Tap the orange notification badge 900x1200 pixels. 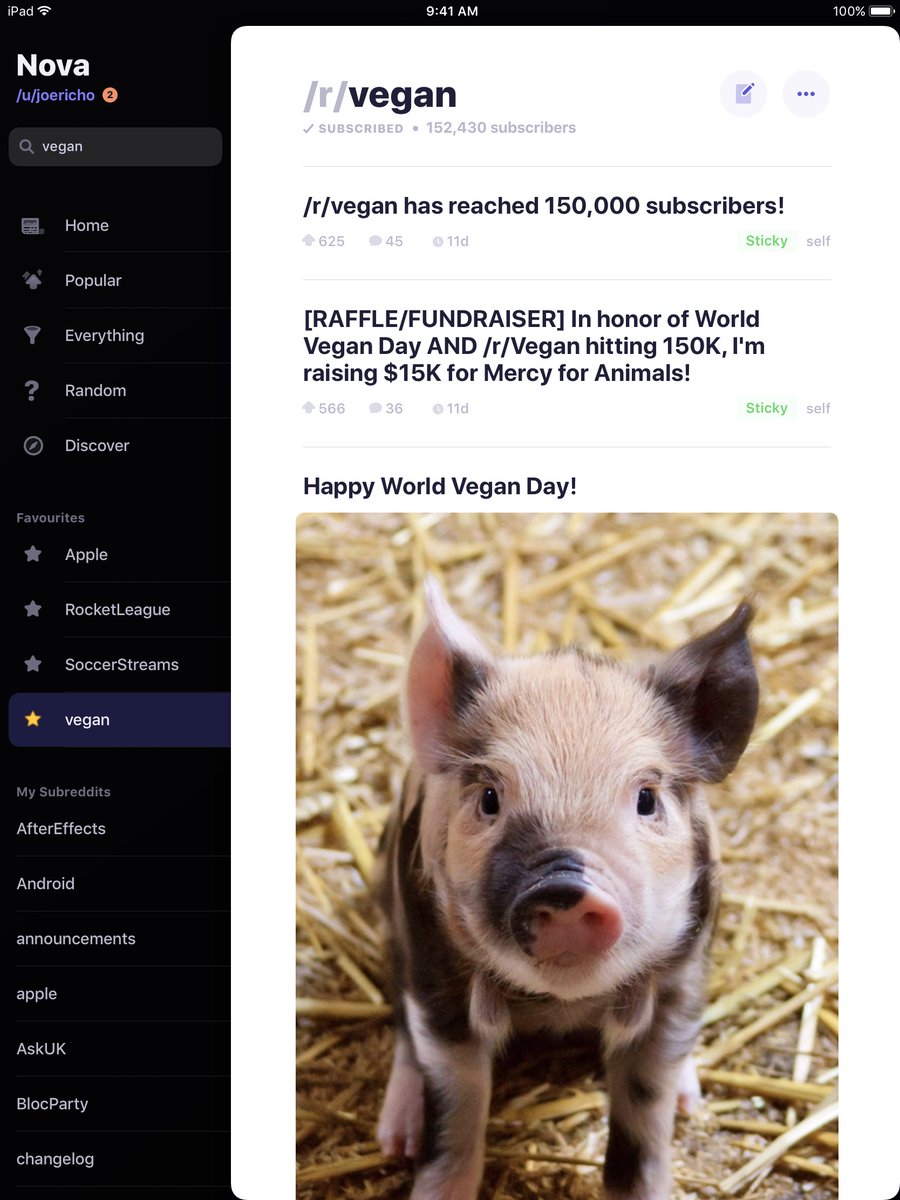click(110, 95)
